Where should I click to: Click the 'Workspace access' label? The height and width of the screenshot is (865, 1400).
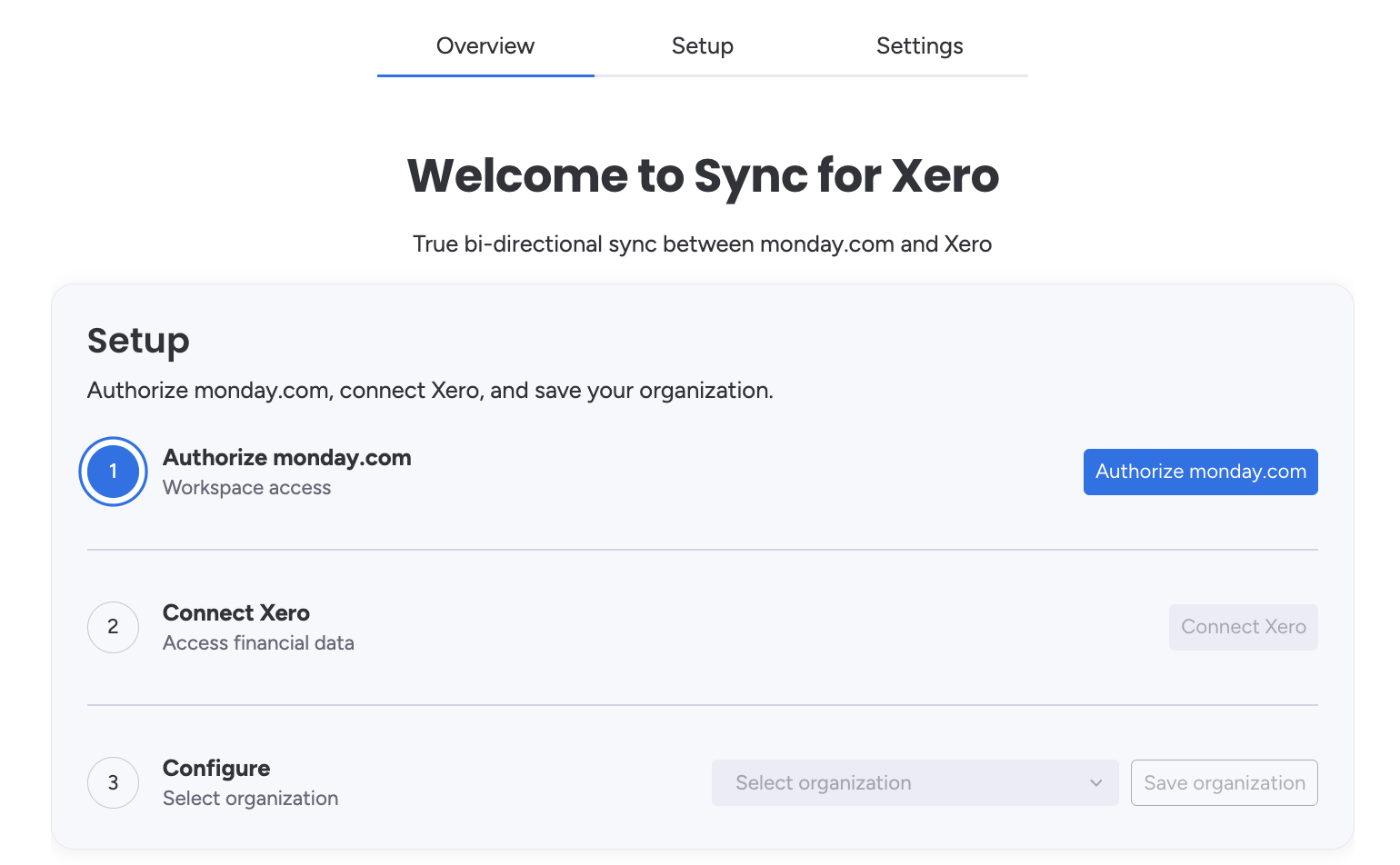(x=246, y=487)
